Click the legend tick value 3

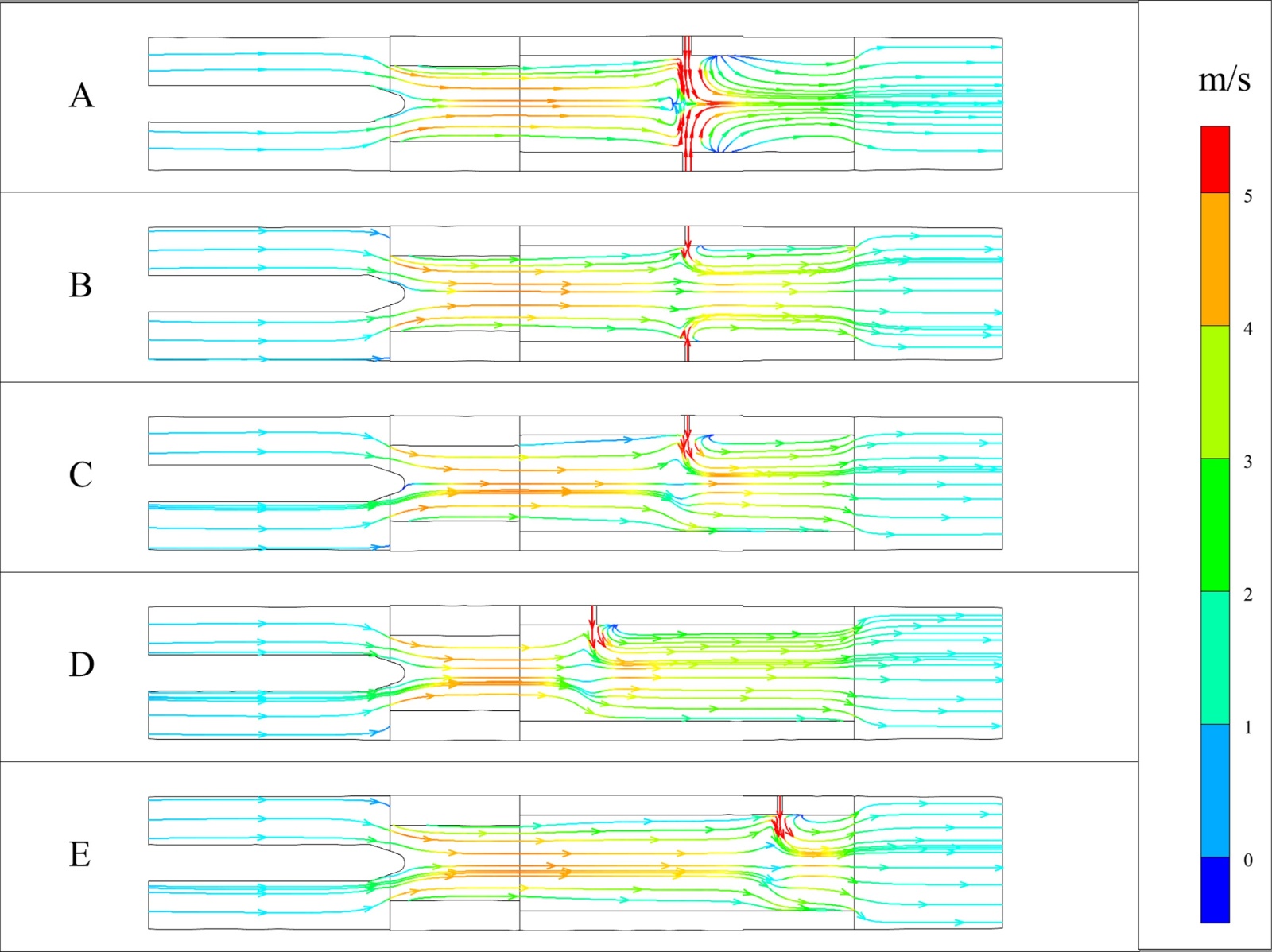(x=1247, y=462)
